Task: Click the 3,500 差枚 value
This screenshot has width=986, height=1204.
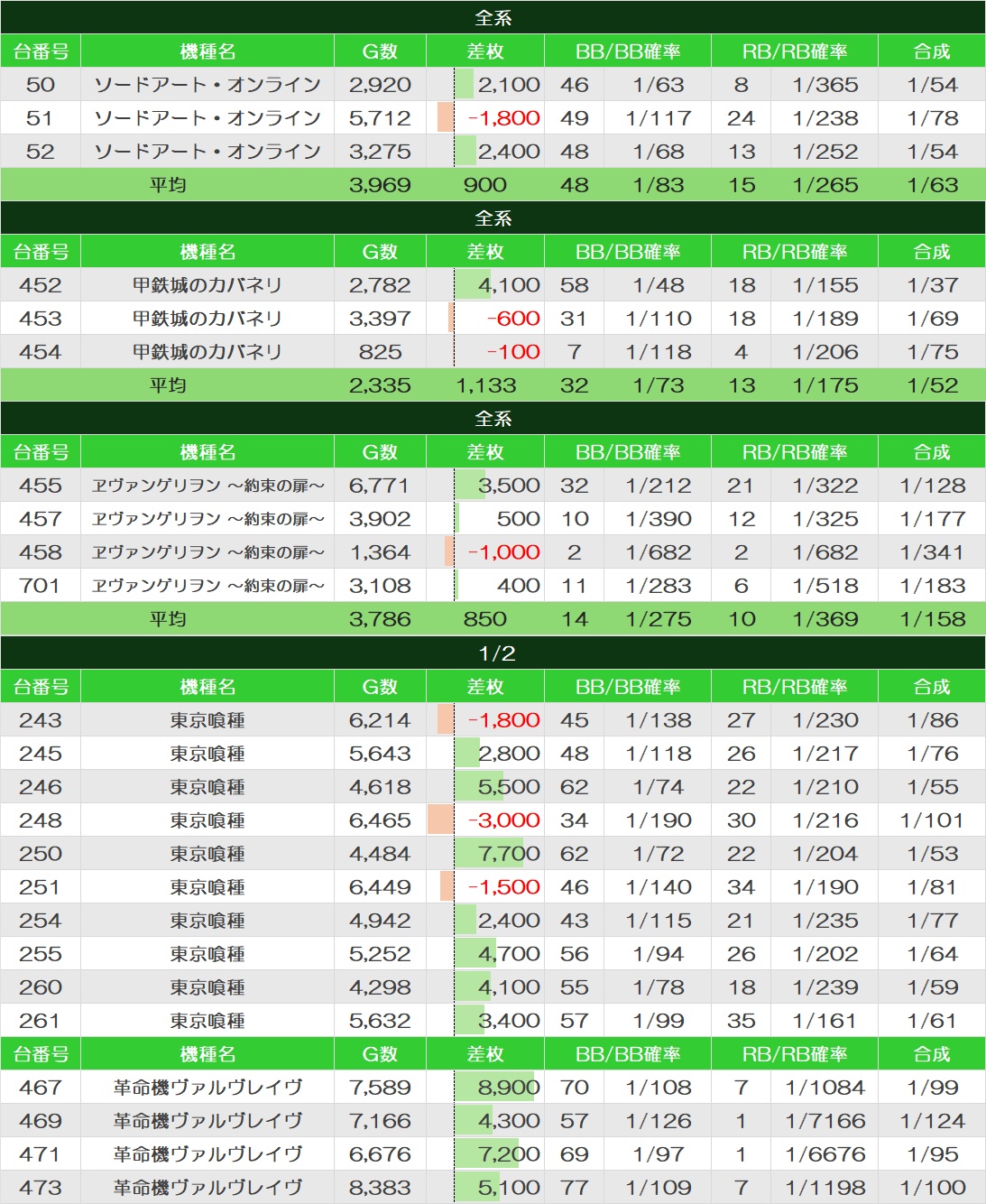Action: tap(509, 486)
